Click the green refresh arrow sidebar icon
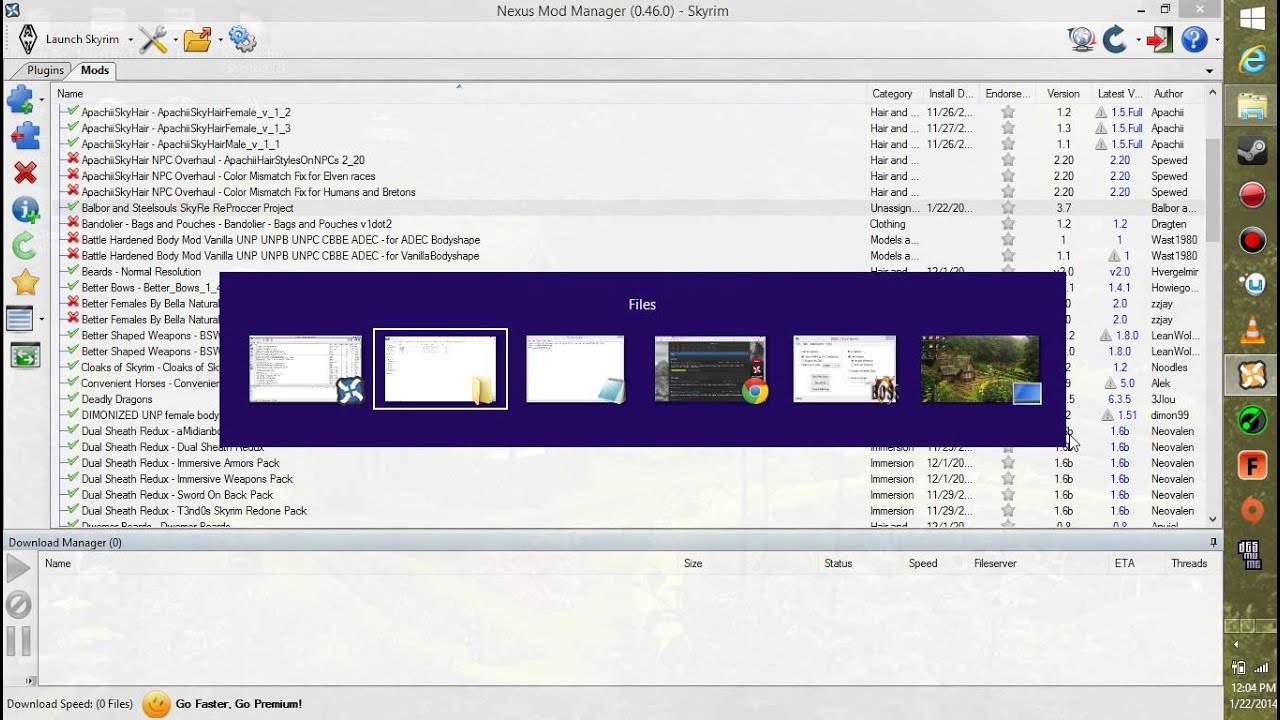This screenshot has width=1280, height=720. (x=25, y=246)
